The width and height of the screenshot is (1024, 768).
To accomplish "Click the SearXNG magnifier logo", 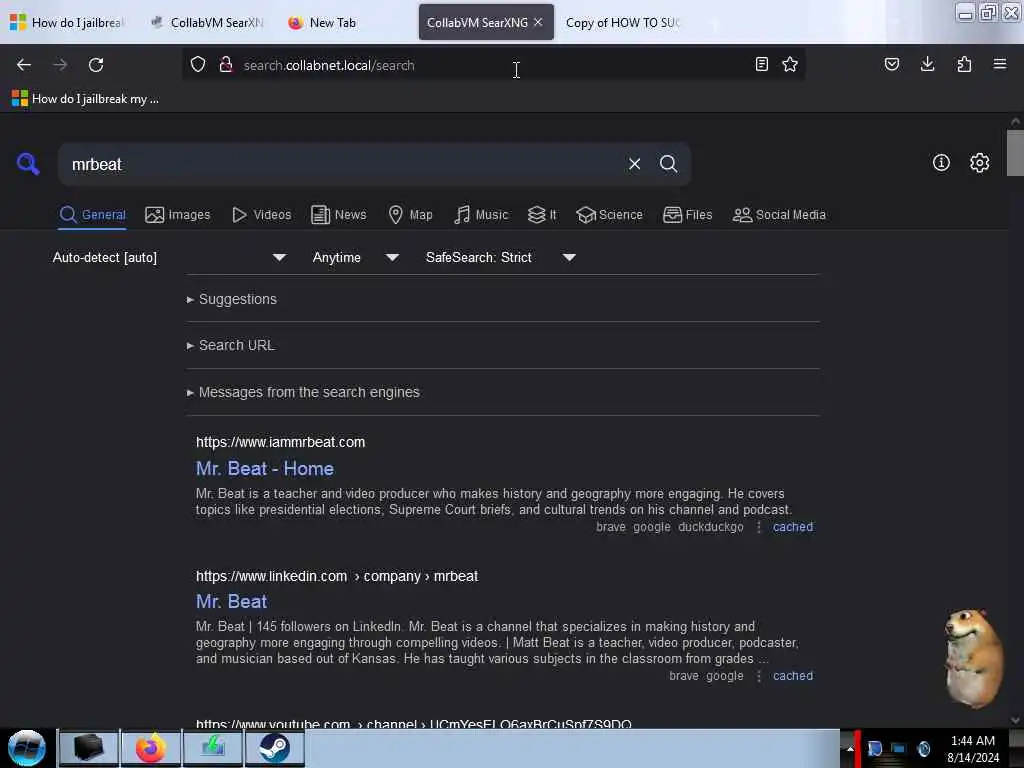I will [x=28, y=163].
